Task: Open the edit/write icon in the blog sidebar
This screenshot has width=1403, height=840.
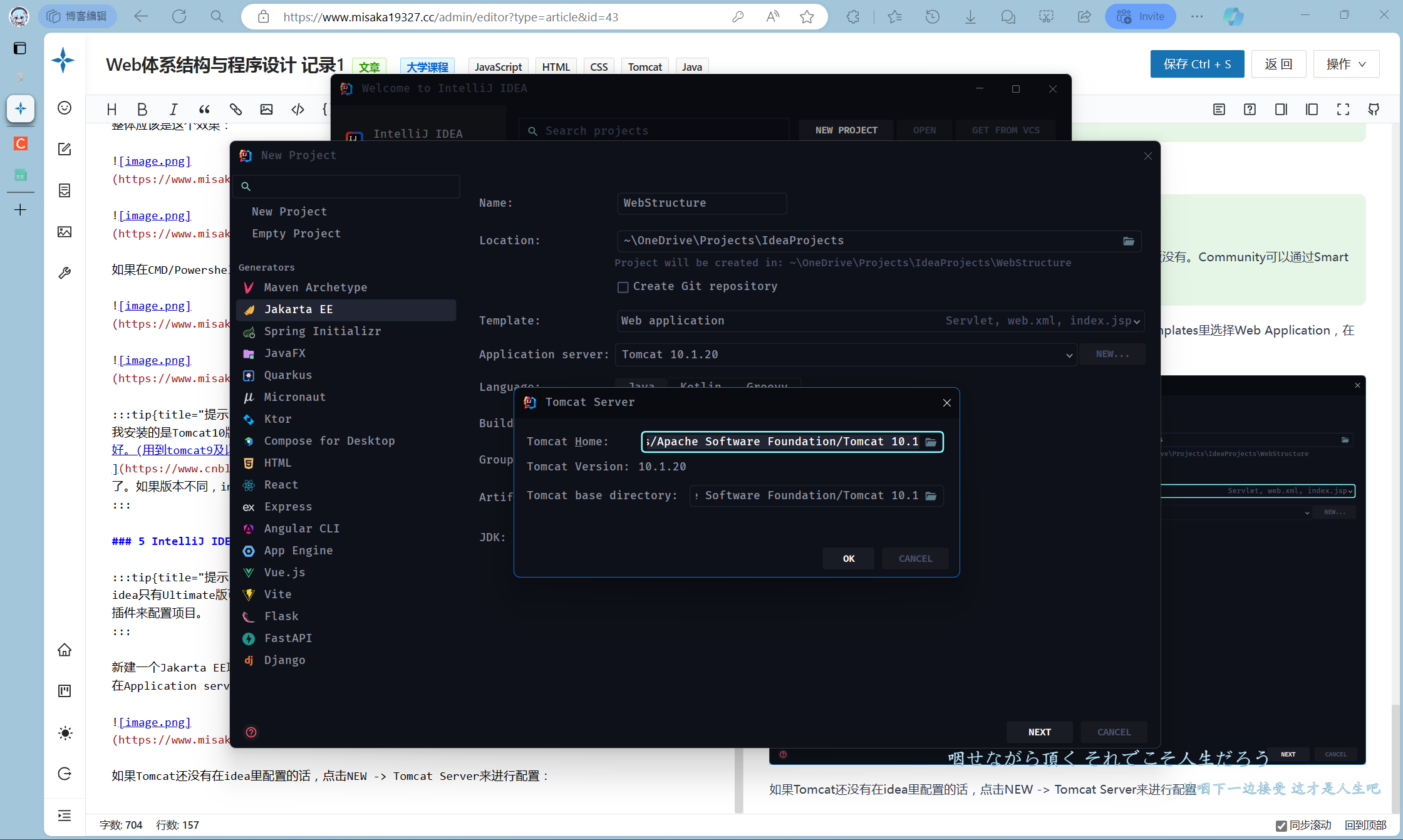Action: (65, 149)
